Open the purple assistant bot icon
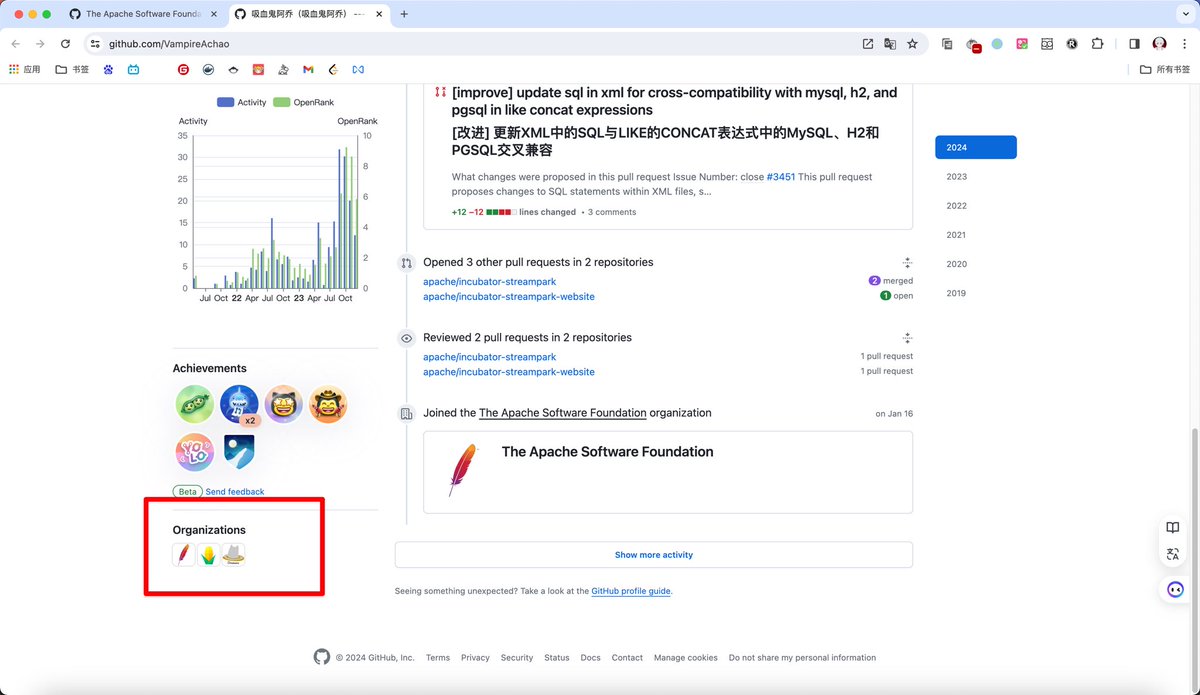The width and height of the screenshot is (1200, 695). click(1175, 589)
